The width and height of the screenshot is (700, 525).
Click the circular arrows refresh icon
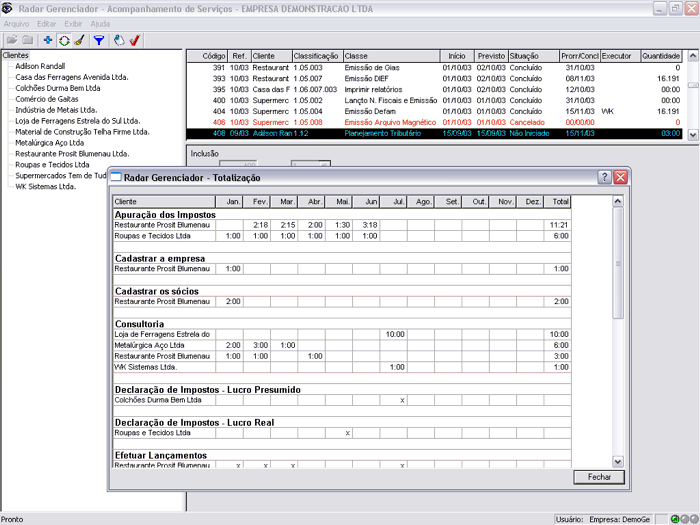click(63, 40)
